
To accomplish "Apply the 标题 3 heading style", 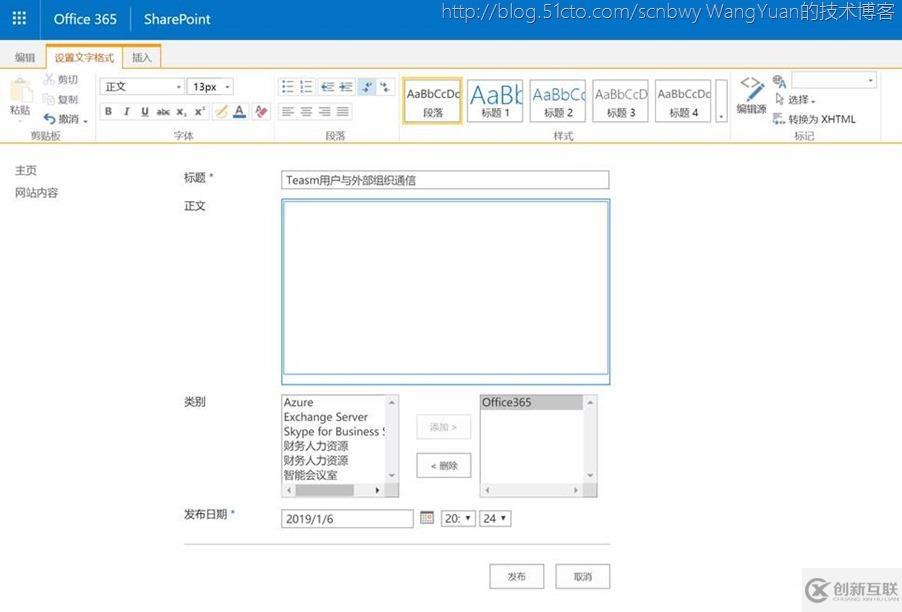I will [621, 101].
